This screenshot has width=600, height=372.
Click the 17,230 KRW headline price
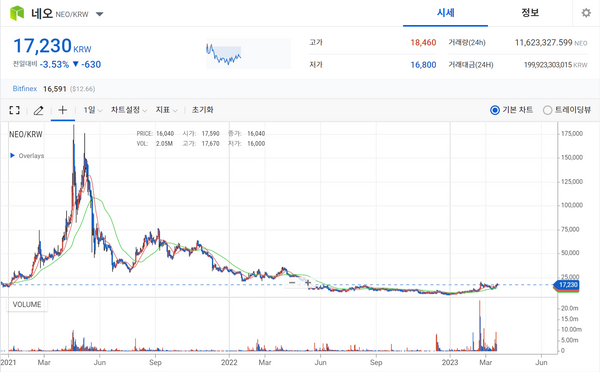[52, 46]
